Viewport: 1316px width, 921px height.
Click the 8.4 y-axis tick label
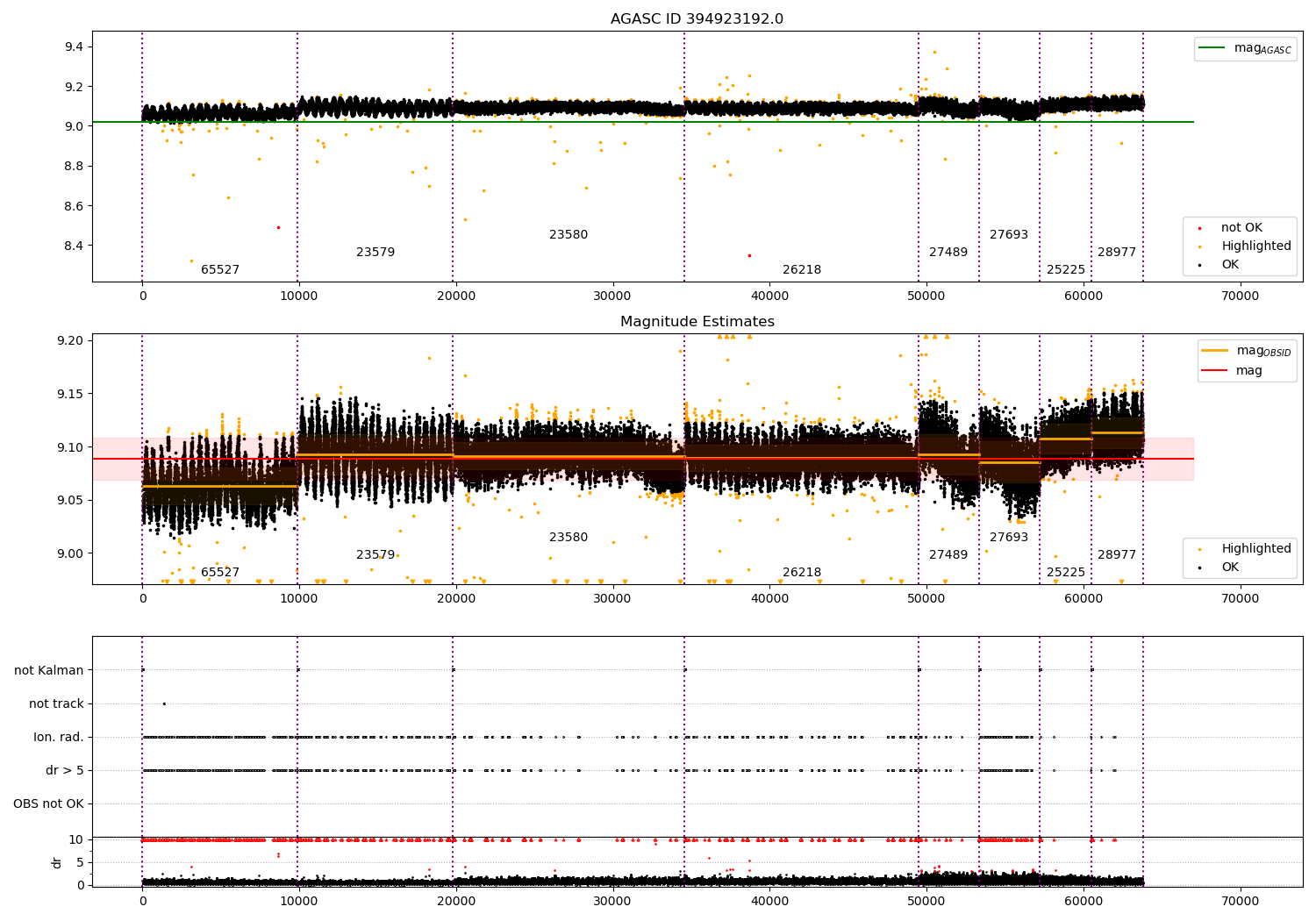pyautogui.click(x=74, y=246)
